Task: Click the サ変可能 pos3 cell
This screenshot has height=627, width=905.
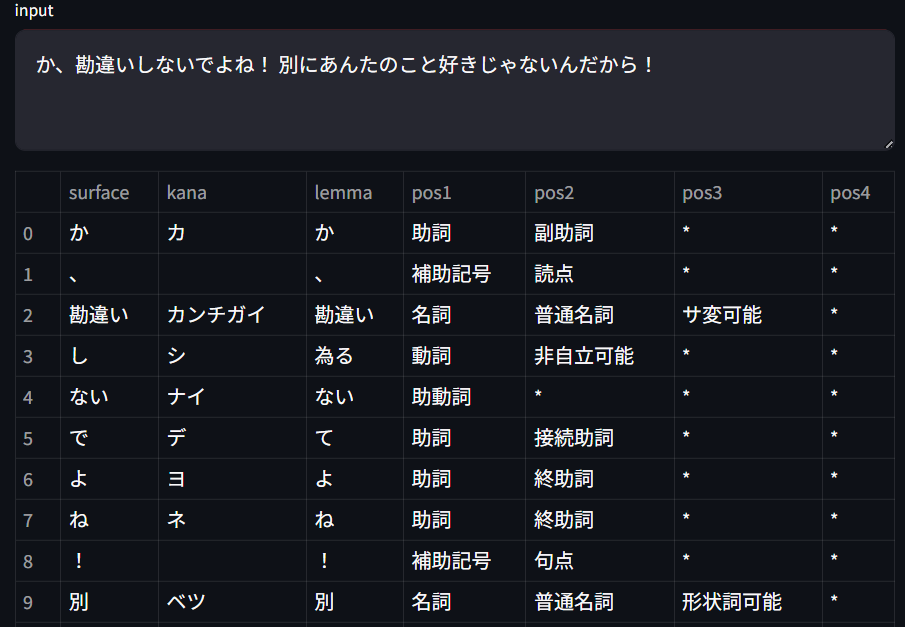Action: 749,315
